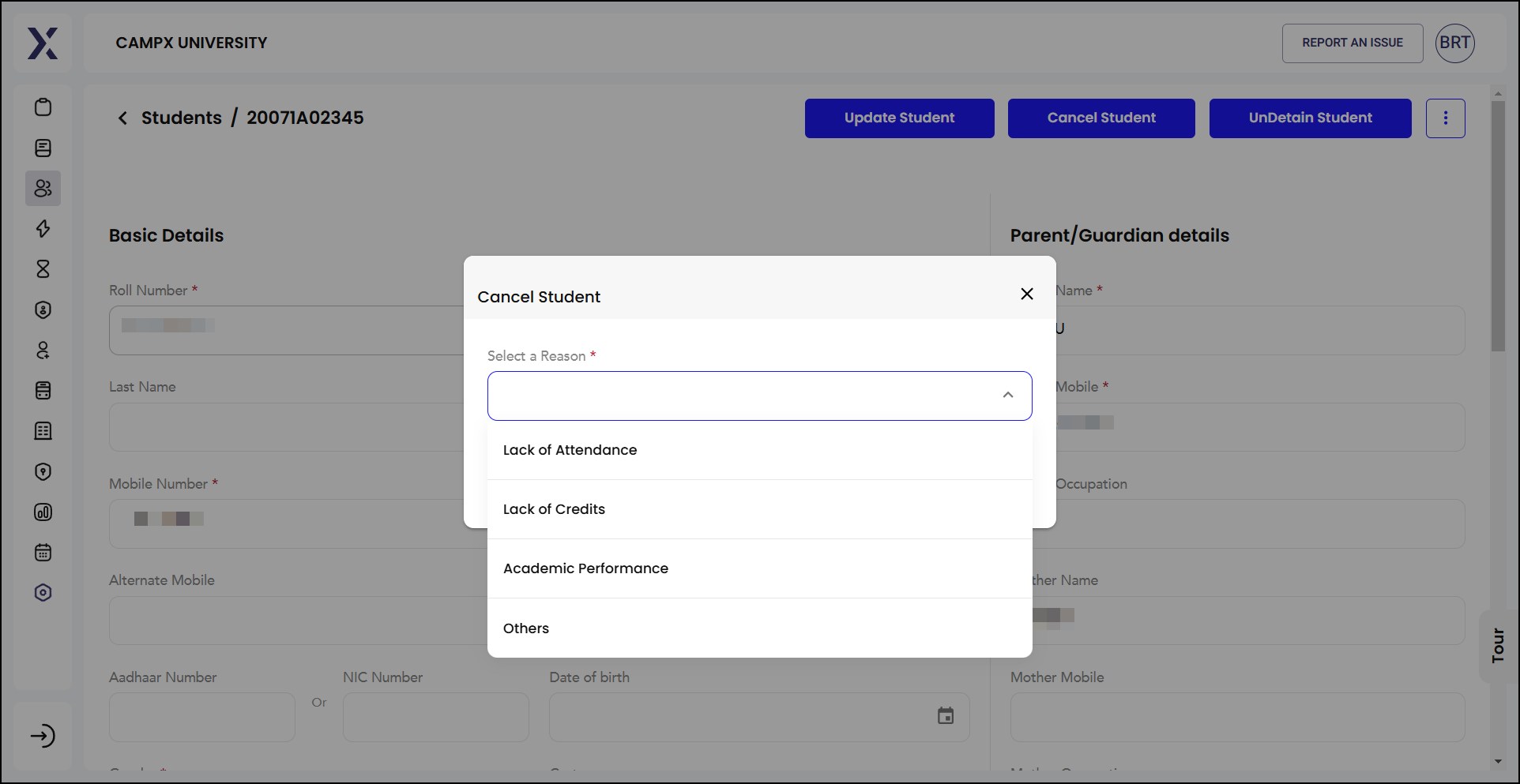Click the scrollbar down arrow

point(1498,762)
